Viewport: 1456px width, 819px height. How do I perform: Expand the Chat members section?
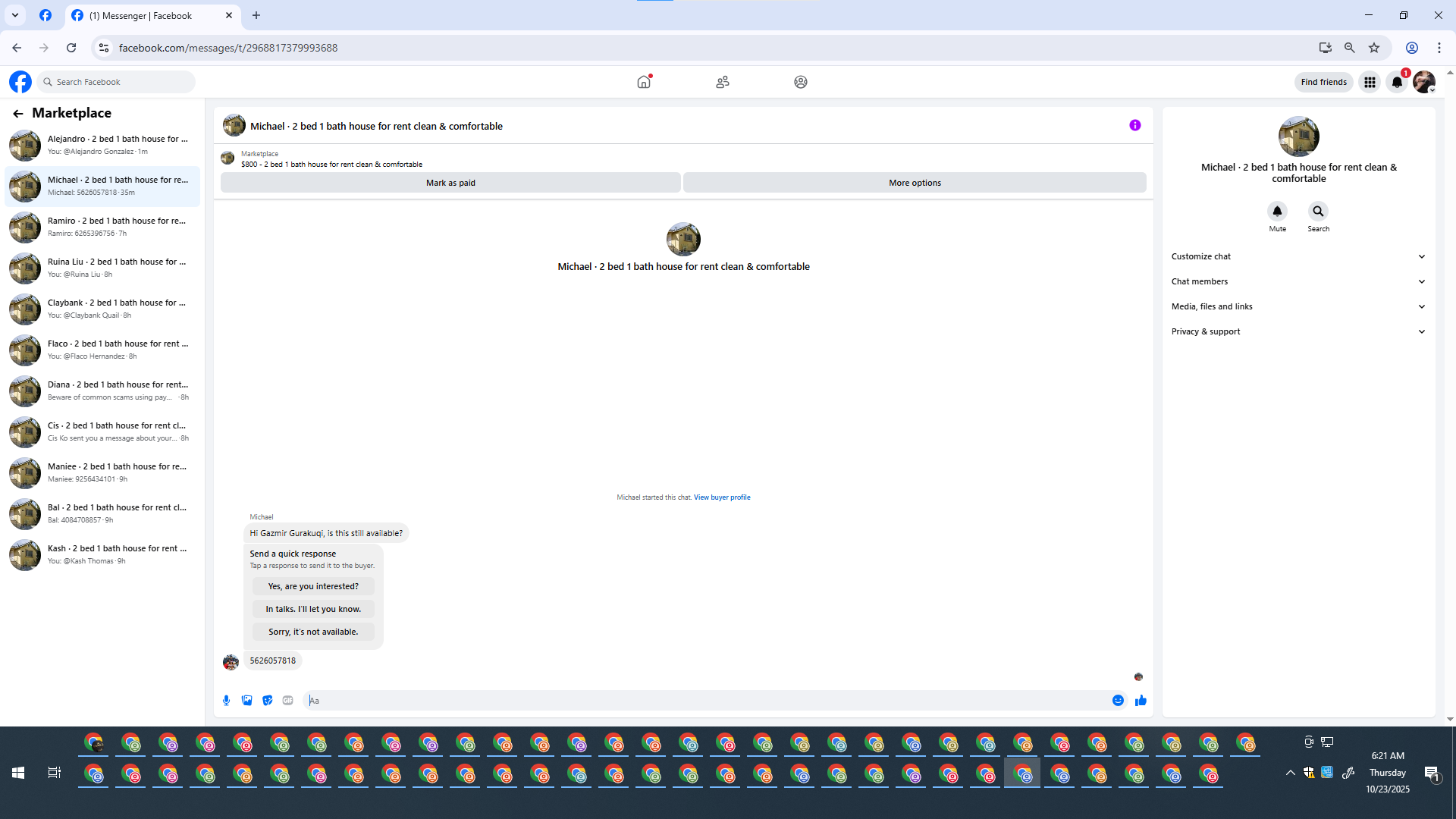[1298, 281]
